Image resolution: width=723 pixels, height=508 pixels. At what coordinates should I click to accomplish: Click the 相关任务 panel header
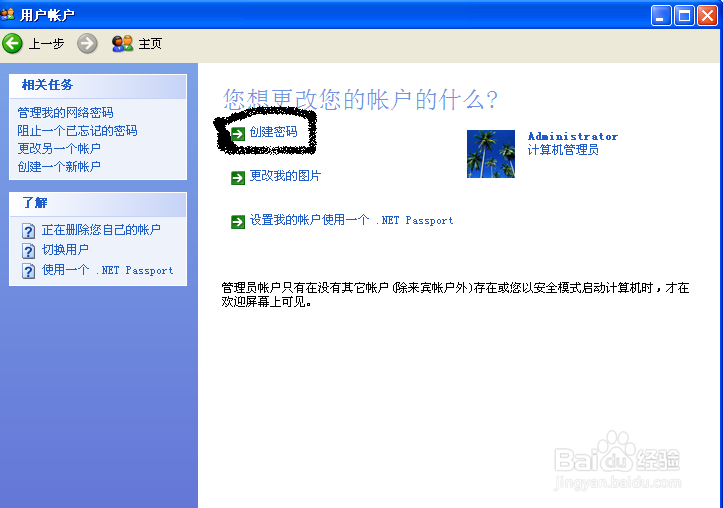point(98,87)
